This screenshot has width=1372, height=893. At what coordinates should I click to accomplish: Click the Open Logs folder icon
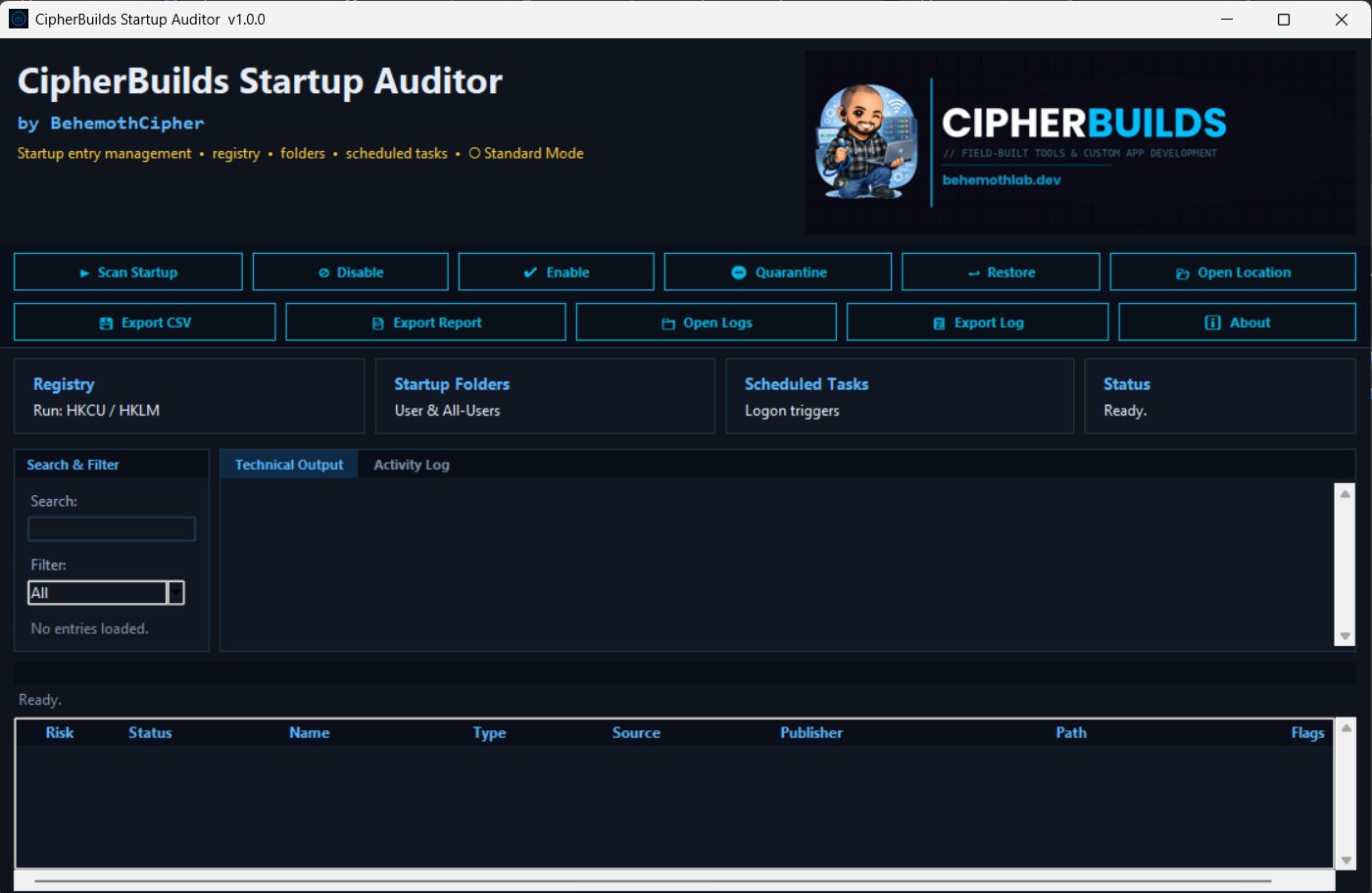[668, 323]
